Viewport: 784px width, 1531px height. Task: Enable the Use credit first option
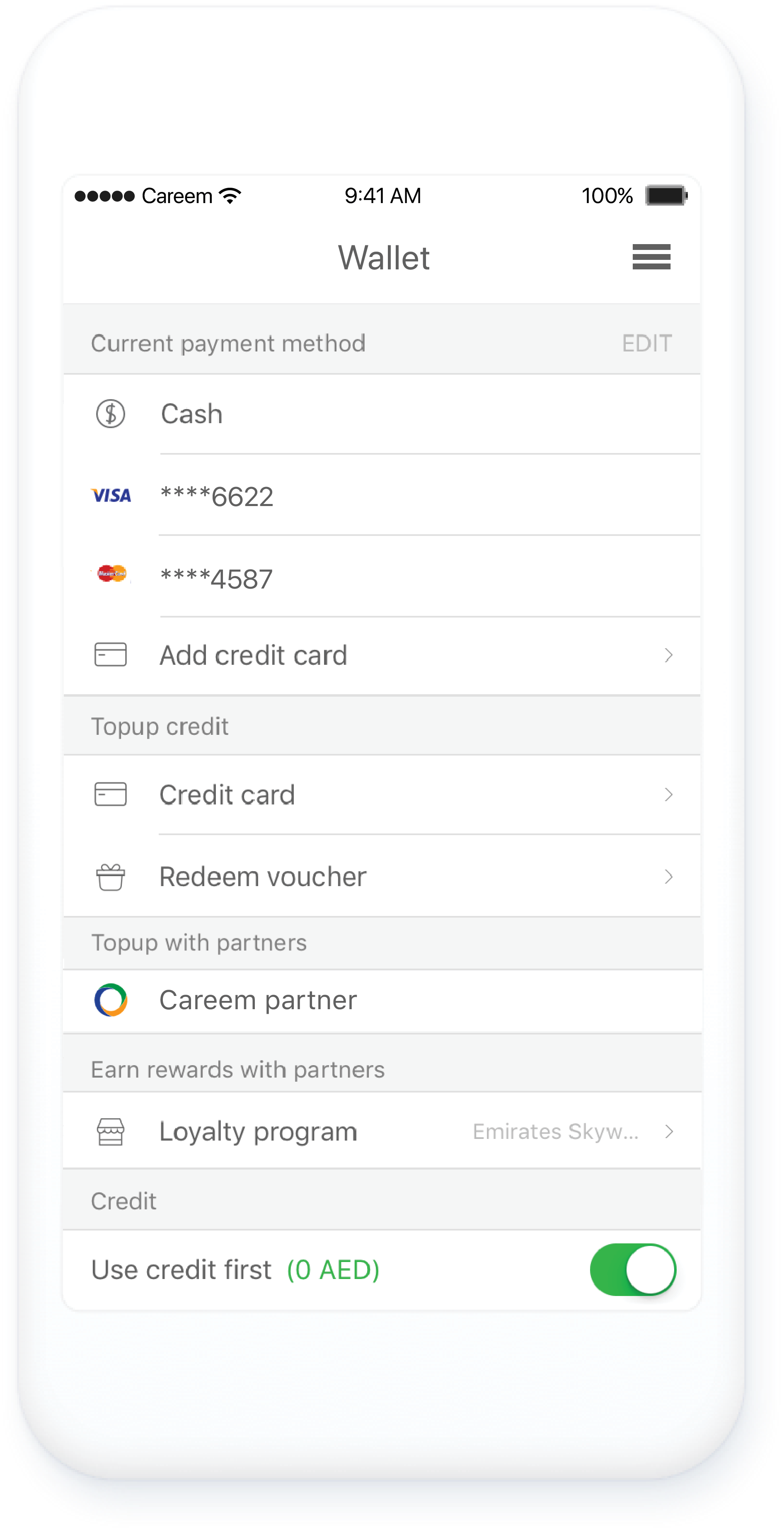pyautogui.click(x=634, y=1269)
